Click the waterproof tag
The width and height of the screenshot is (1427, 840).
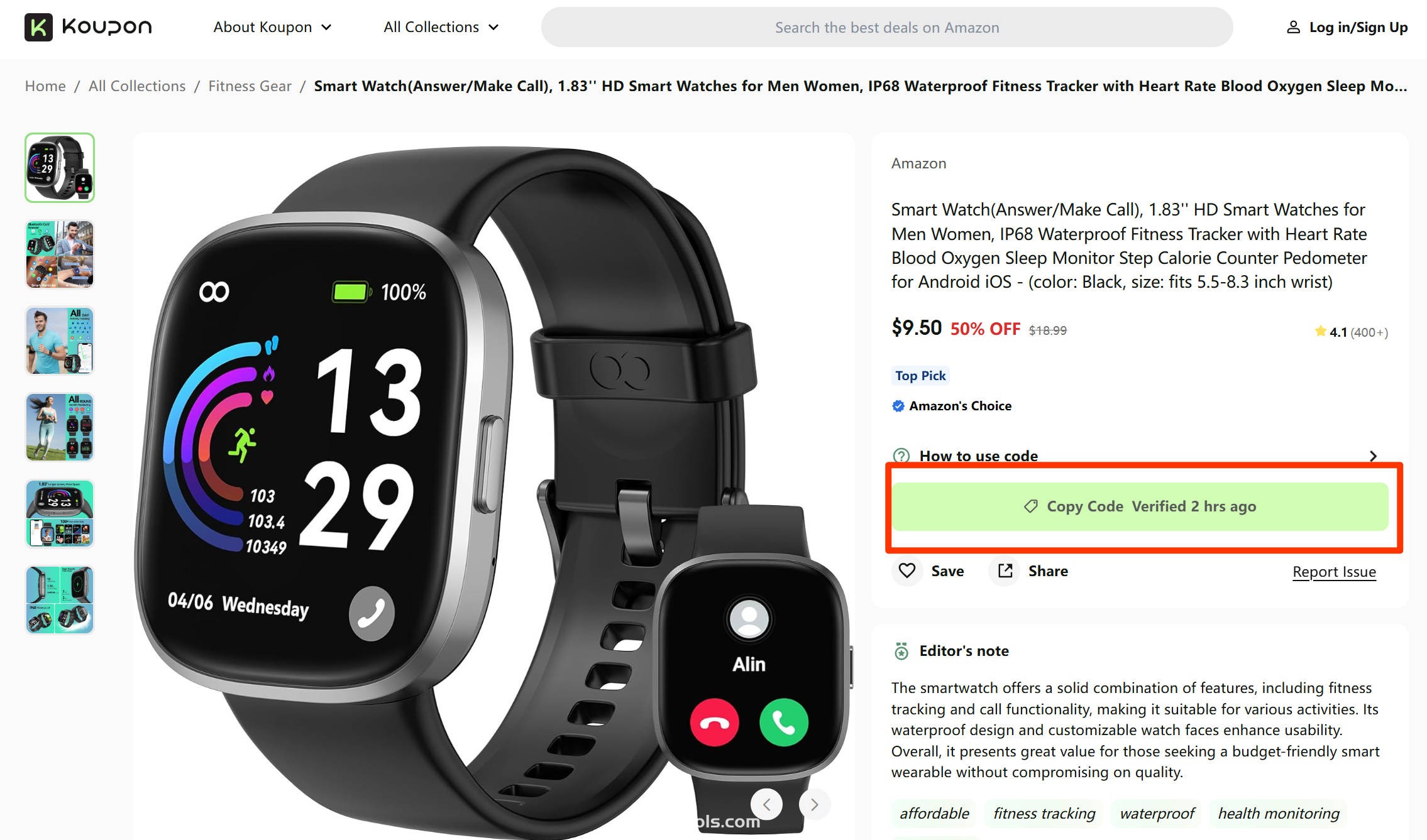(x=1157, y=813)
